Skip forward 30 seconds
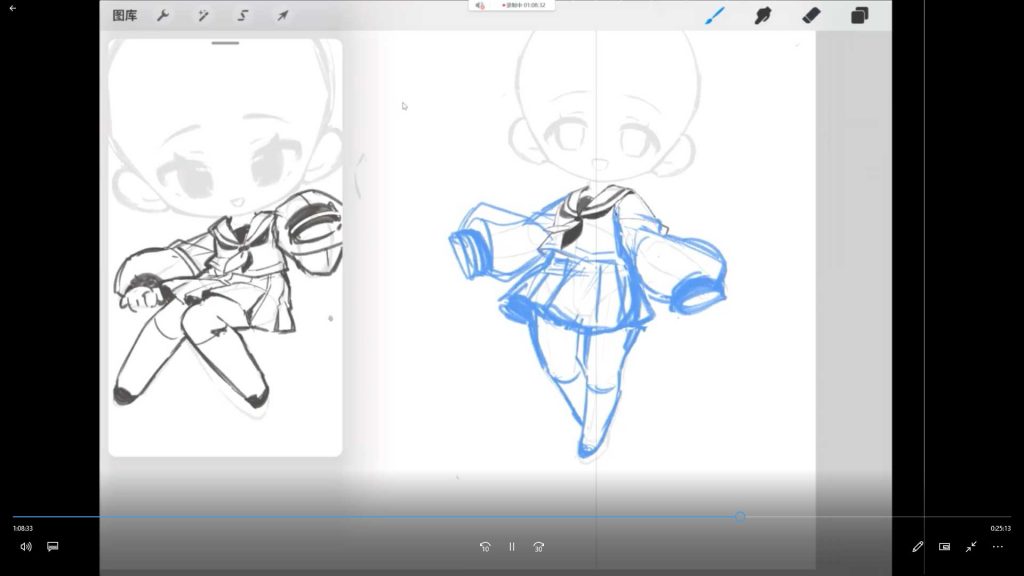The width and height of the screenshot is (1024, 576). pos(539,547)
